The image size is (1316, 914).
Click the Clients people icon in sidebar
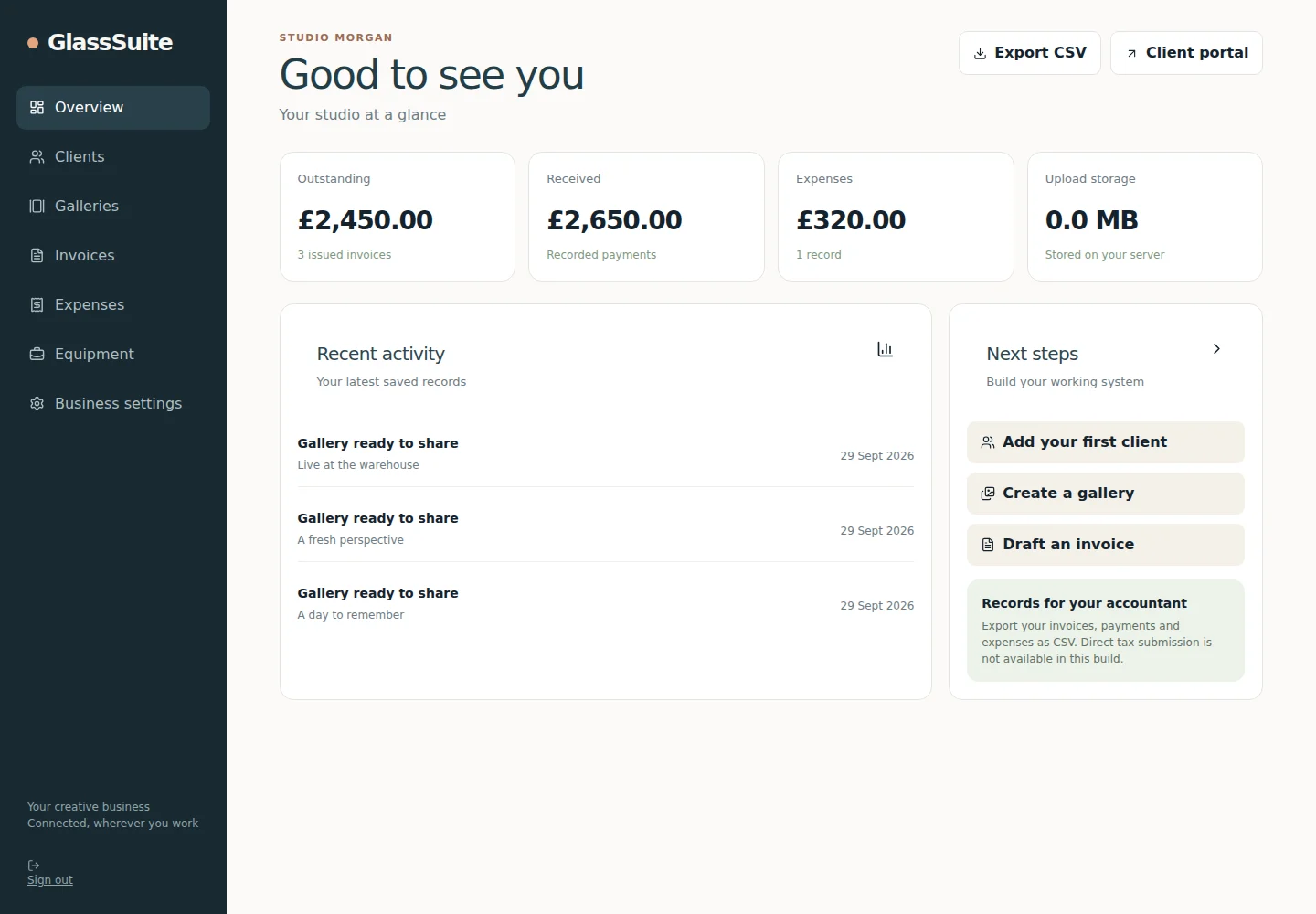37,157
